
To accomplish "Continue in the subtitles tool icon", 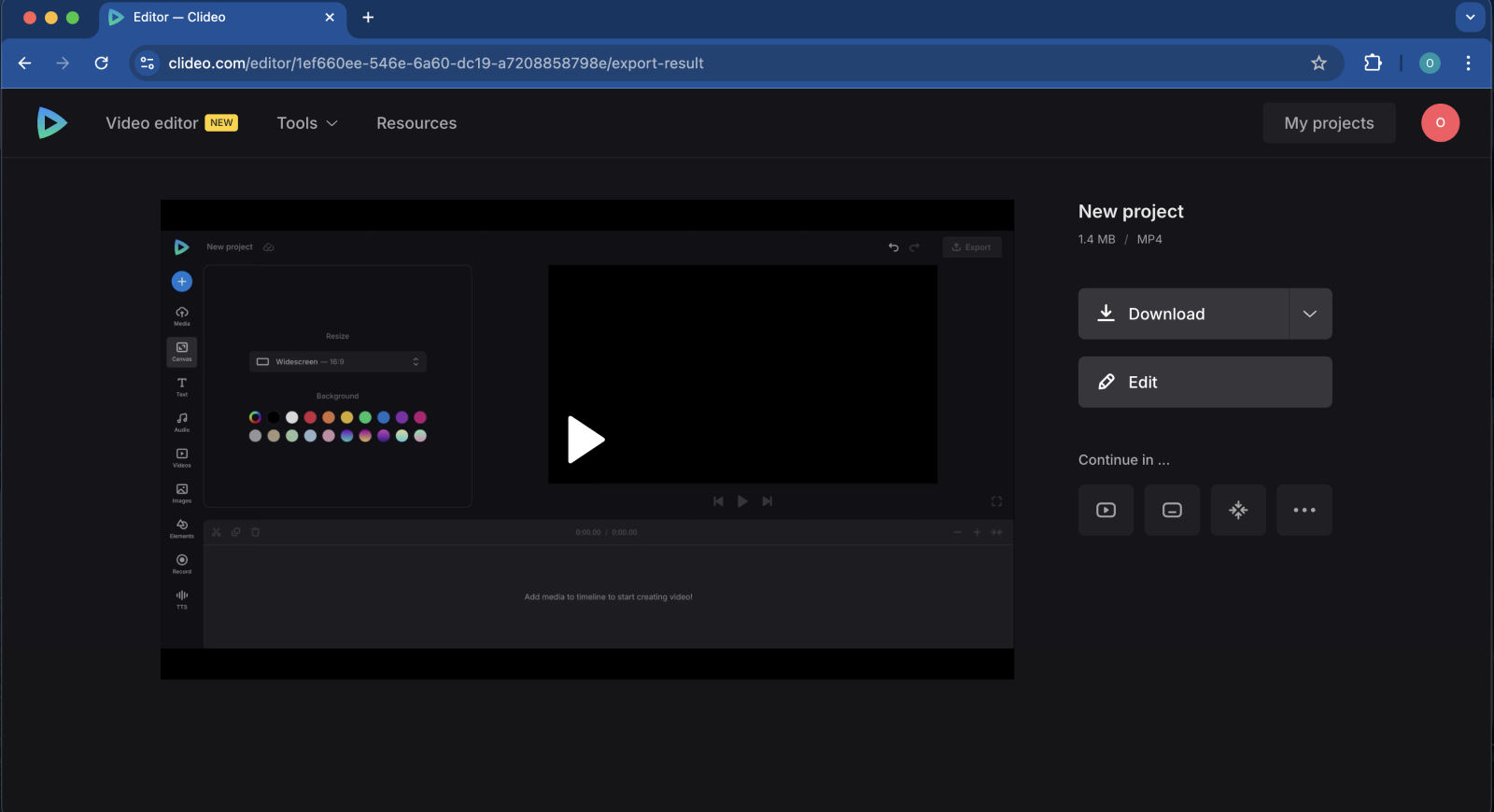I will pyautogui.click(x=1172, y=510).
